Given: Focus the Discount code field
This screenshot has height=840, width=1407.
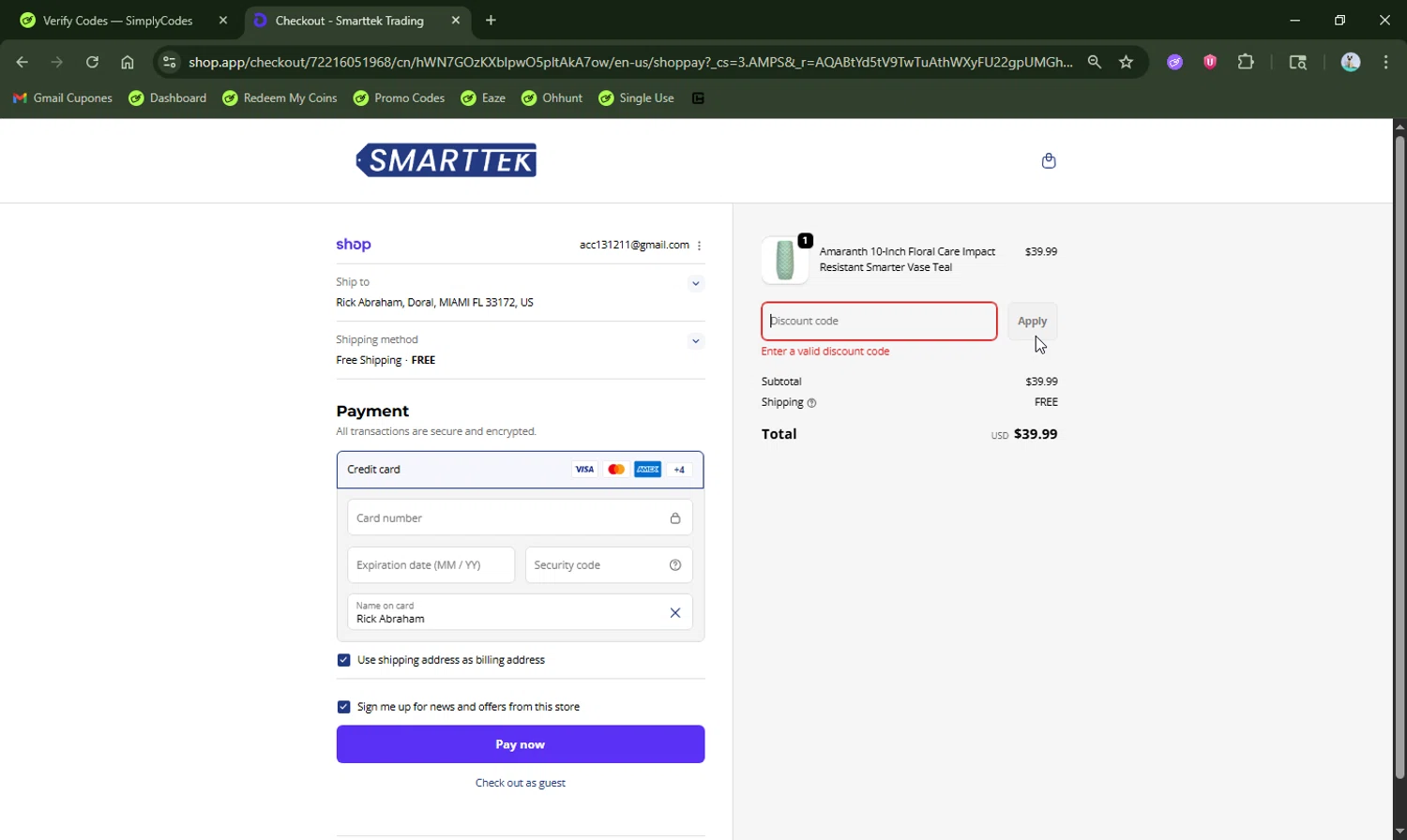Looking at the screenshot, I should point(879,322).
